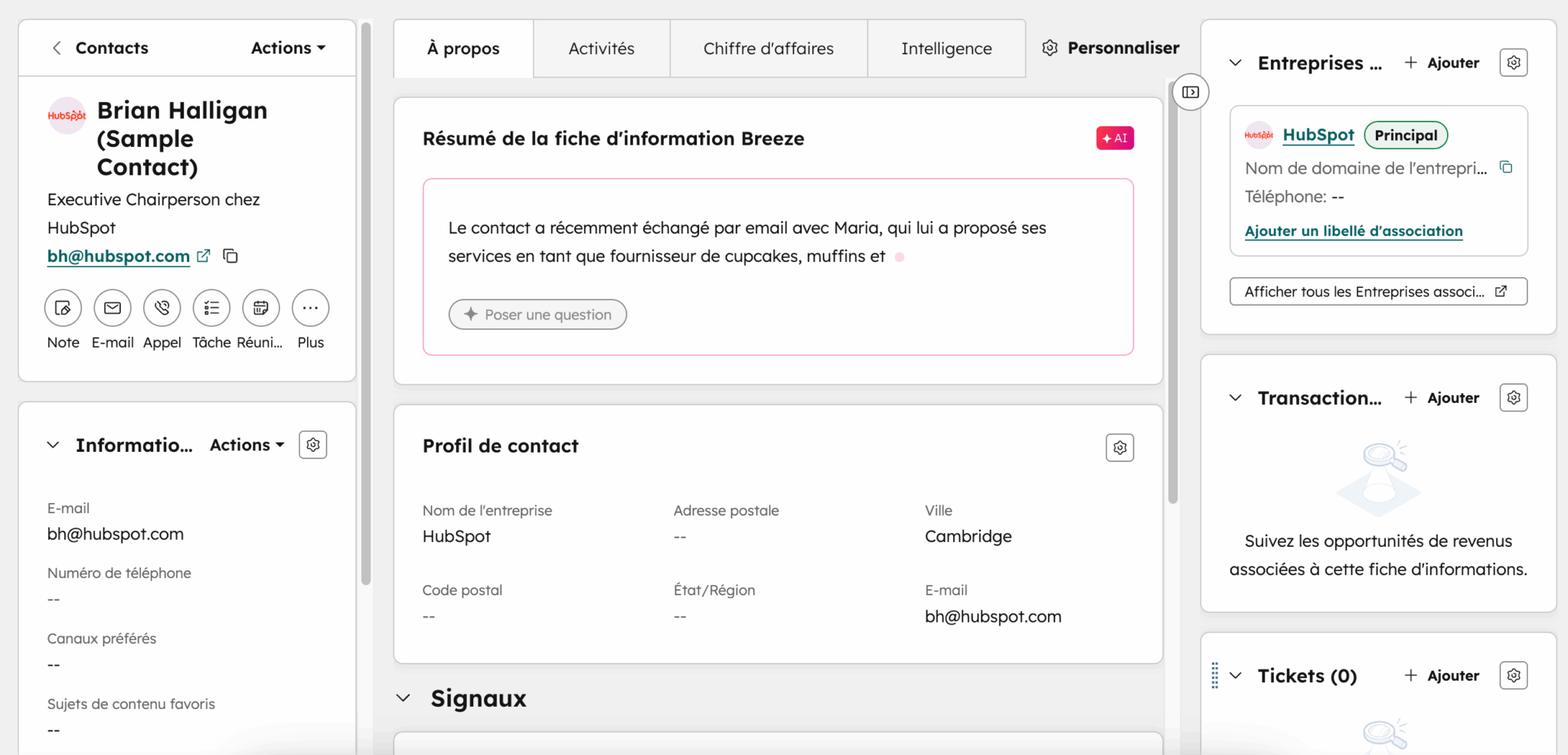Screen dimensions: 1568x755
Task: Click the Note icon button
Action: tap(63, 309)
